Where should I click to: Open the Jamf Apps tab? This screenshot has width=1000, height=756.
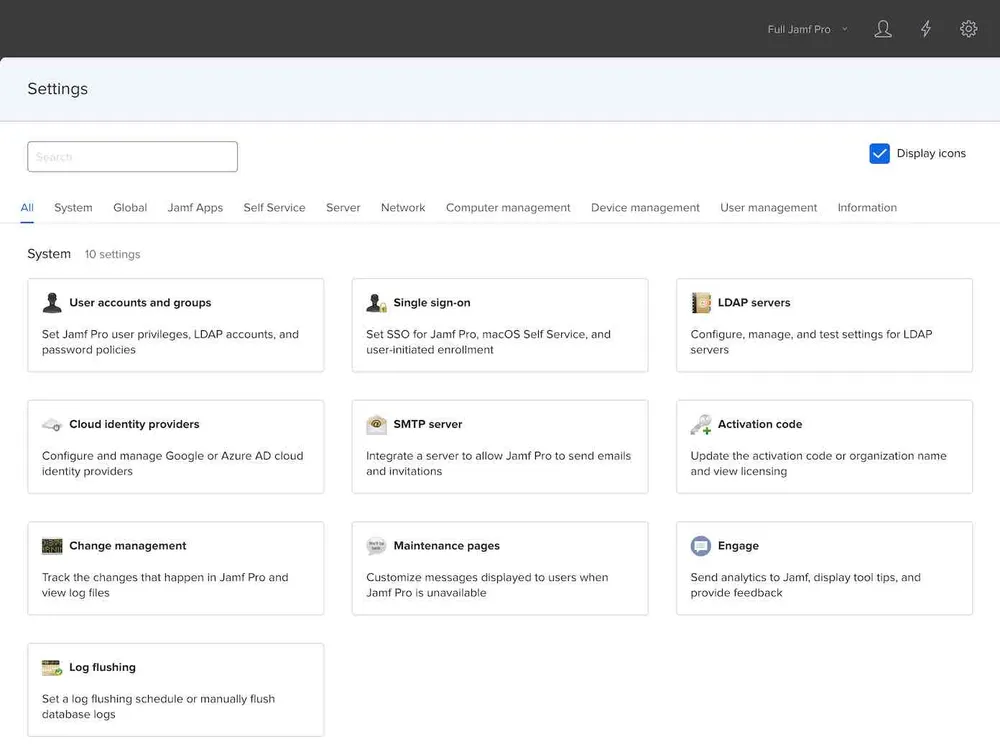195,208
